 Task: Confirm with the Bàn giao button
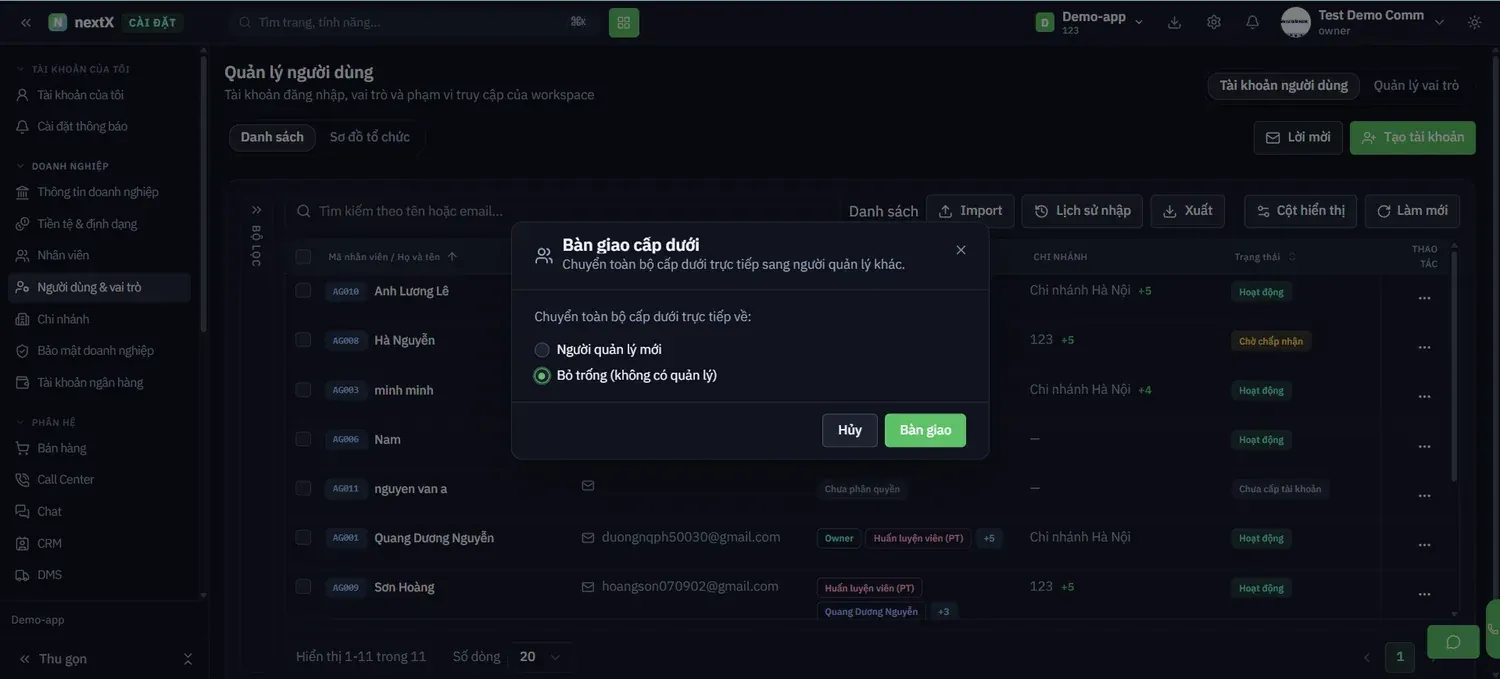click(925, 430)
